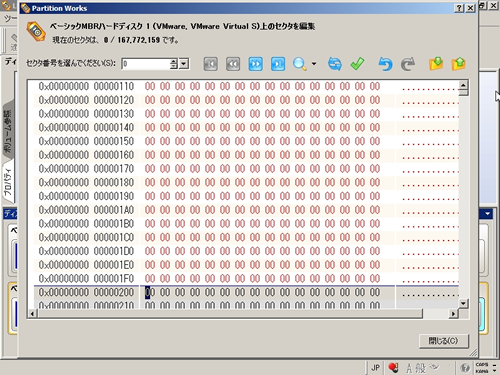500x375 pixels.
Task: Open the sector number dropdown list
Action: click(184, 64)
